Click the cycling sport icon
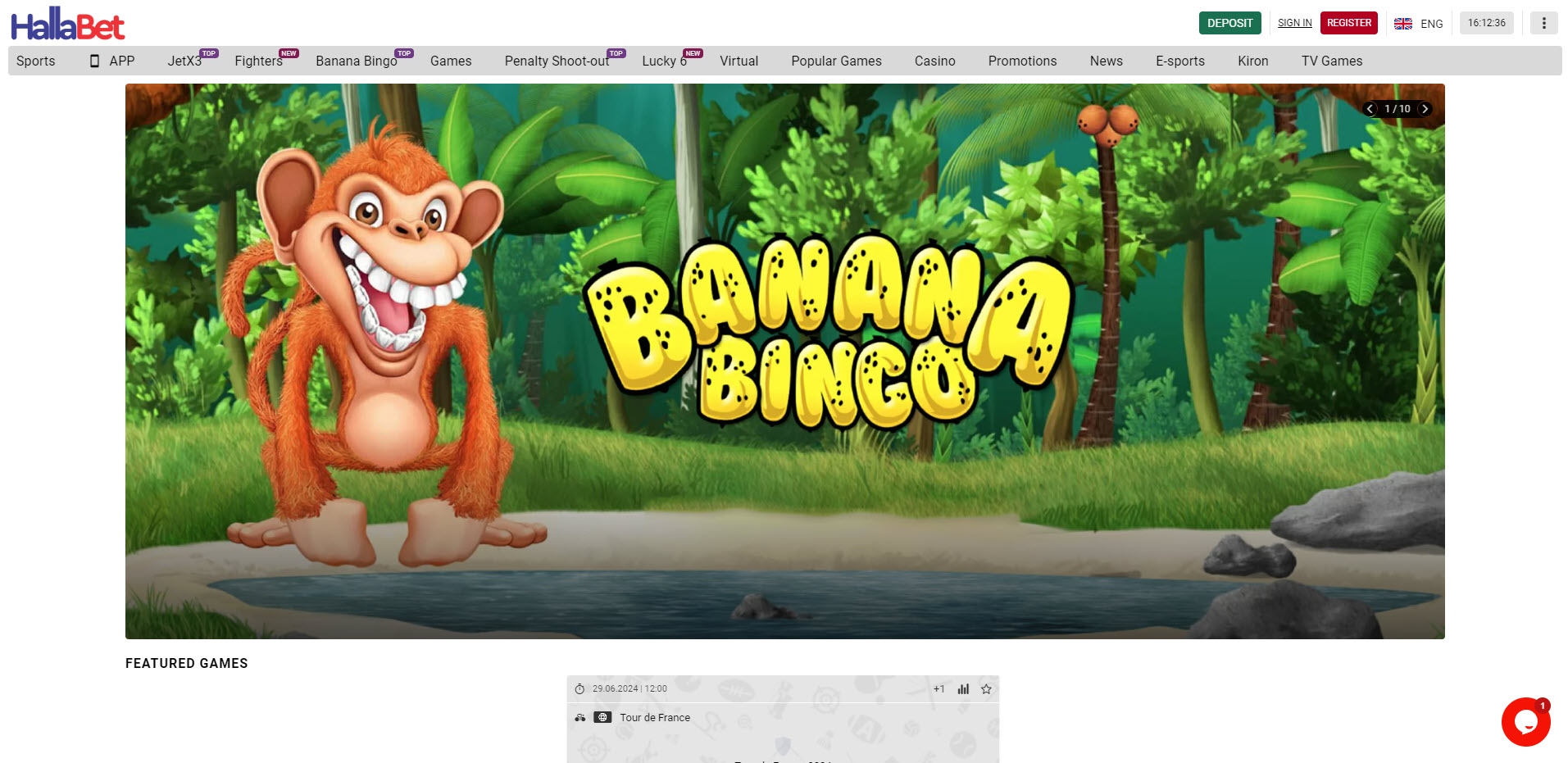Image resolution: width=1568 pixels, height=763 pixels. click(580, 718)
